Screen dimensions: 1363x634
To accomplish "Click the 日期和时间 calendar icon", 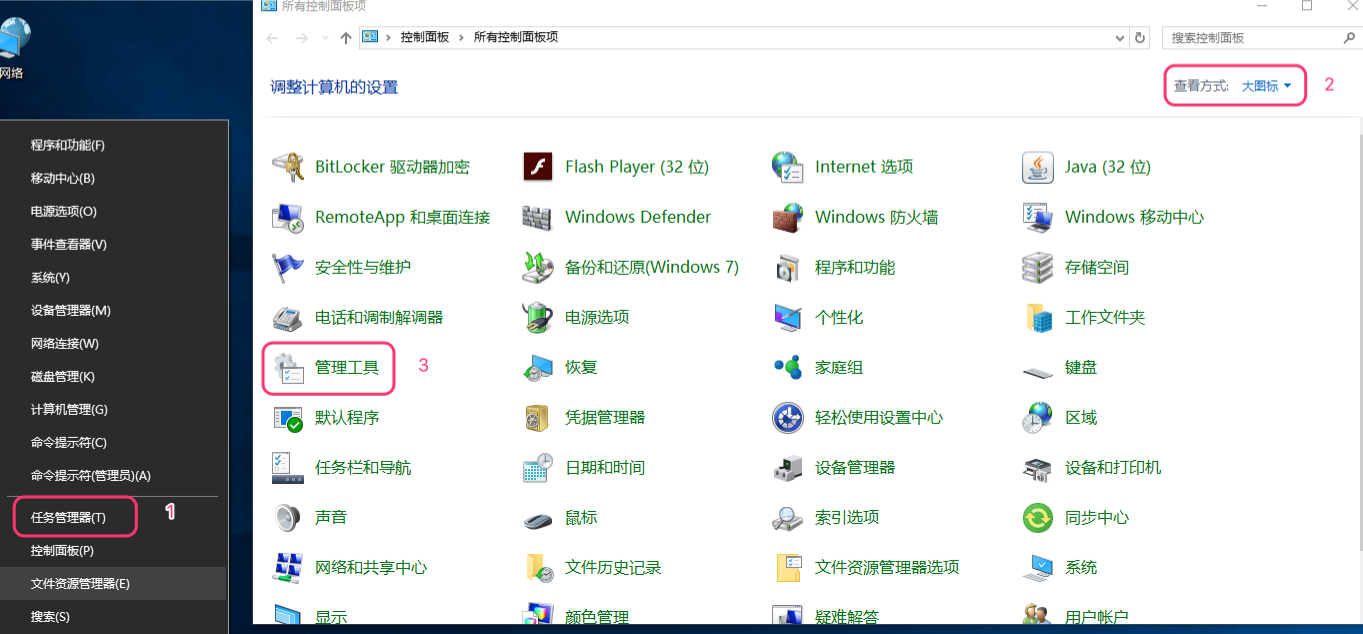I will (x=538, y=468).
